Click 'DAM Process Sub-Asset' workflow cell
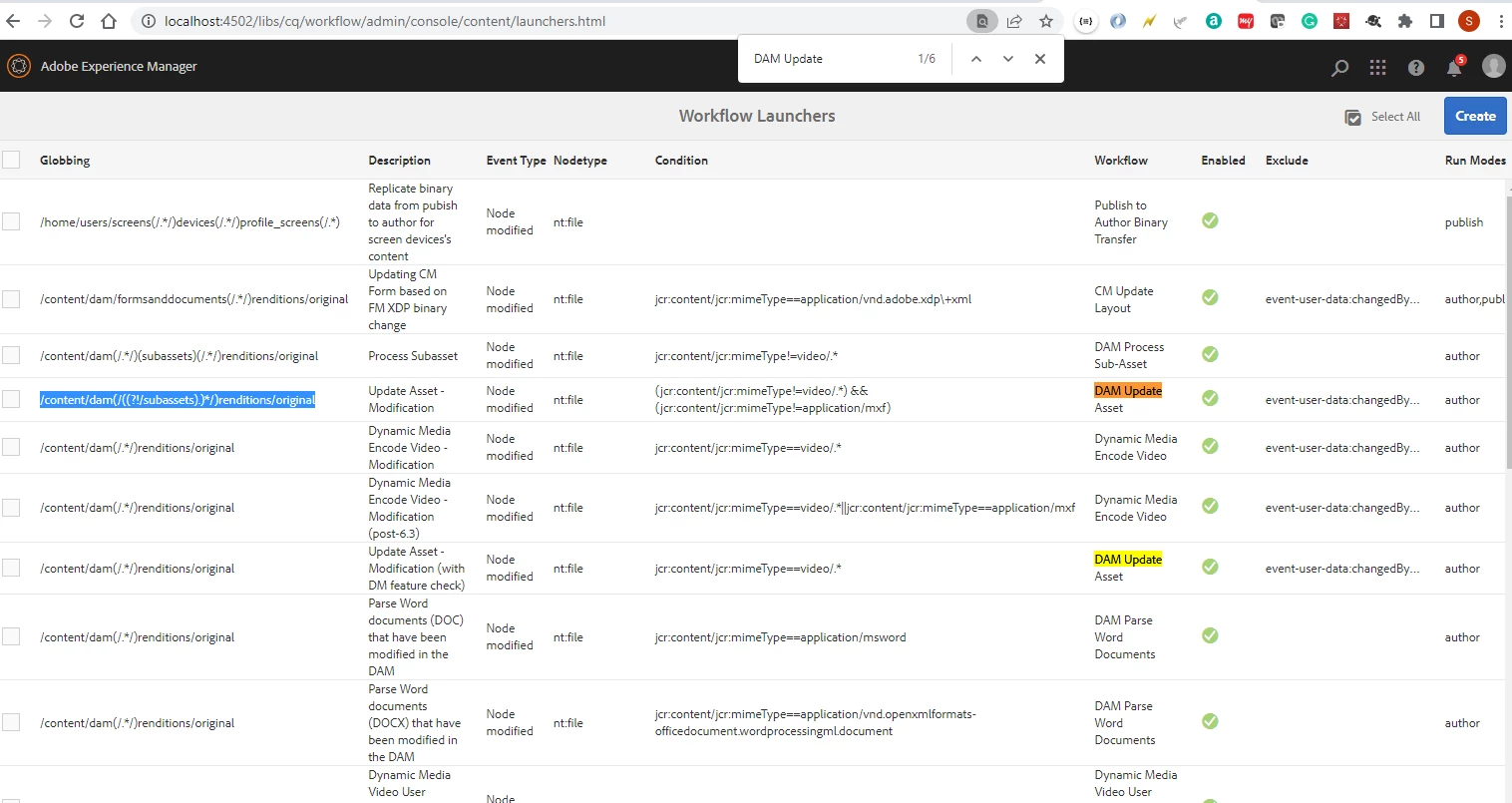 tap(1129, 355)
